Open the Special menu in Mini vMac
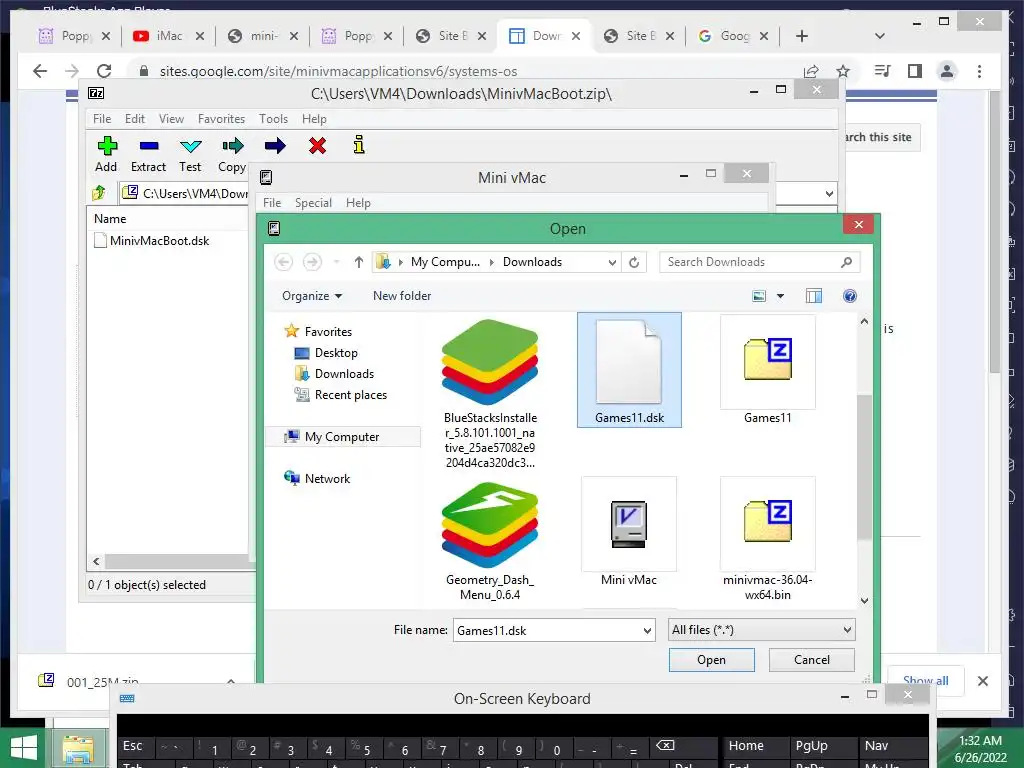 click(313, 202)
